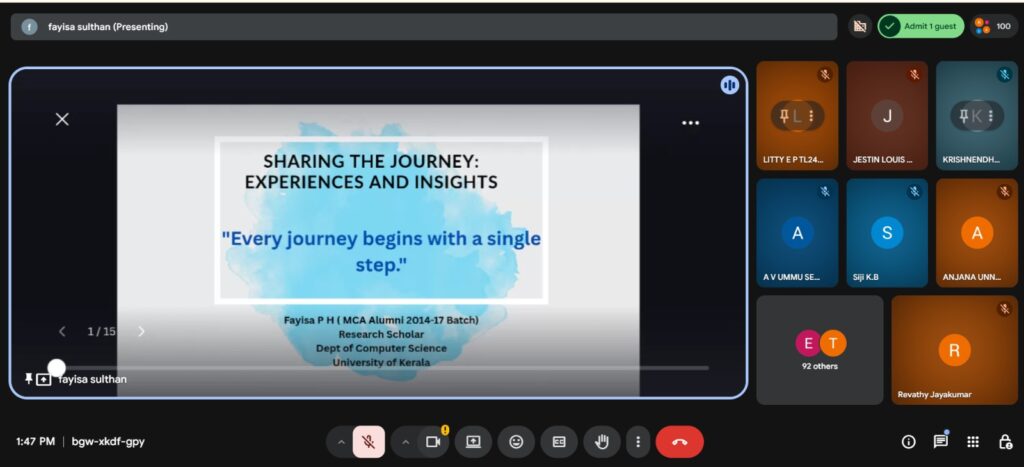Click Admit 1 guest button

point(920,27)
